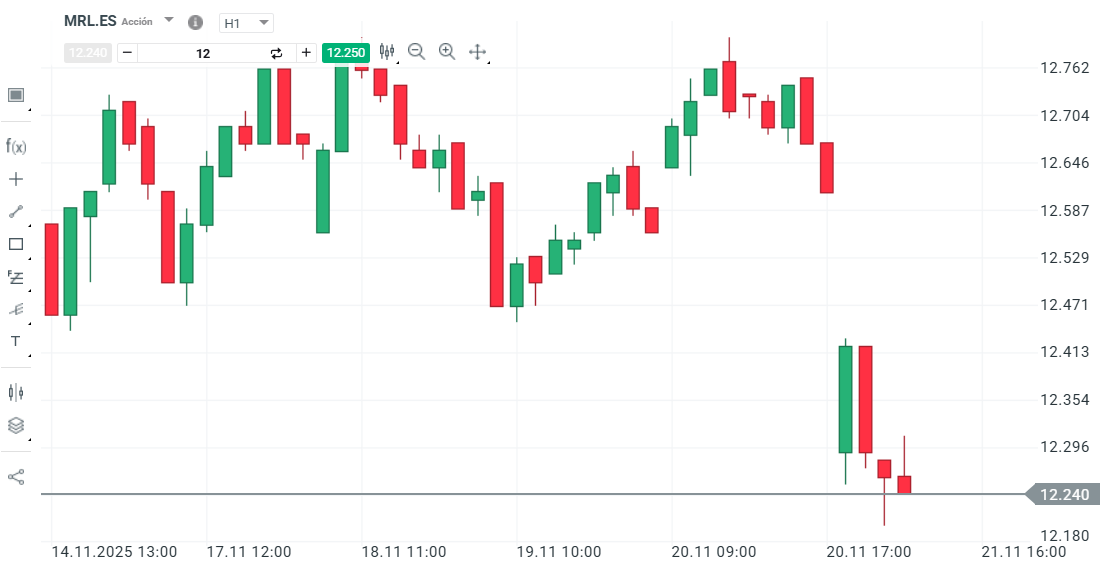Click the volume input field showing 12
The image size is (1113, 572).
[203, 53]
